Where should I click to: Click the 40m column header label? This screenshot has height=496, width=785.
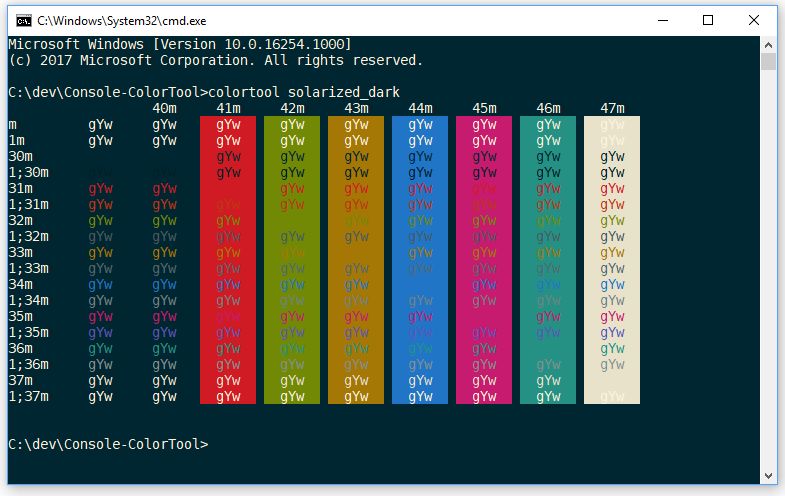click(165, 108)
